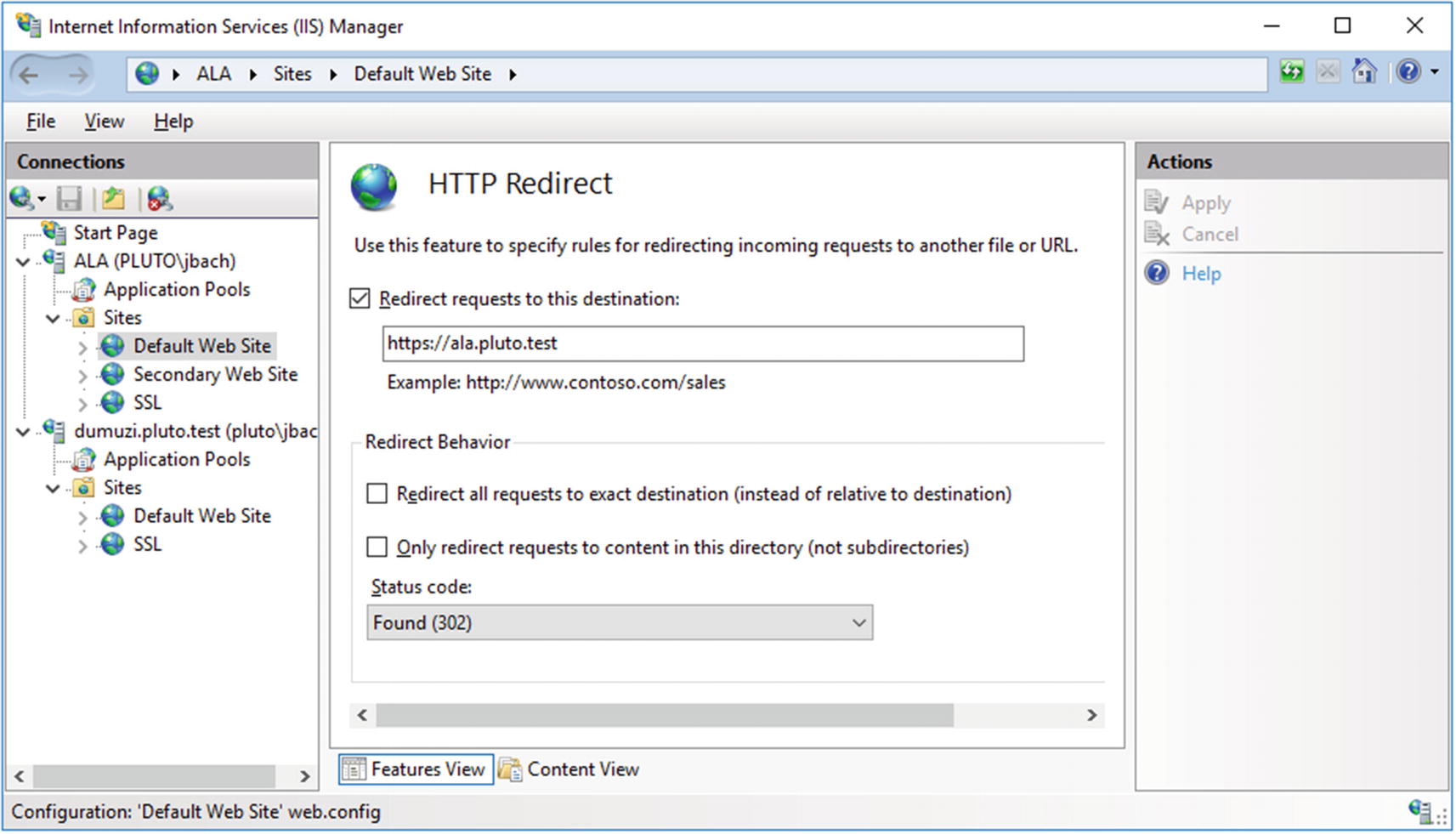Uncheck Redirect requests to this destination

coord(360,298)
